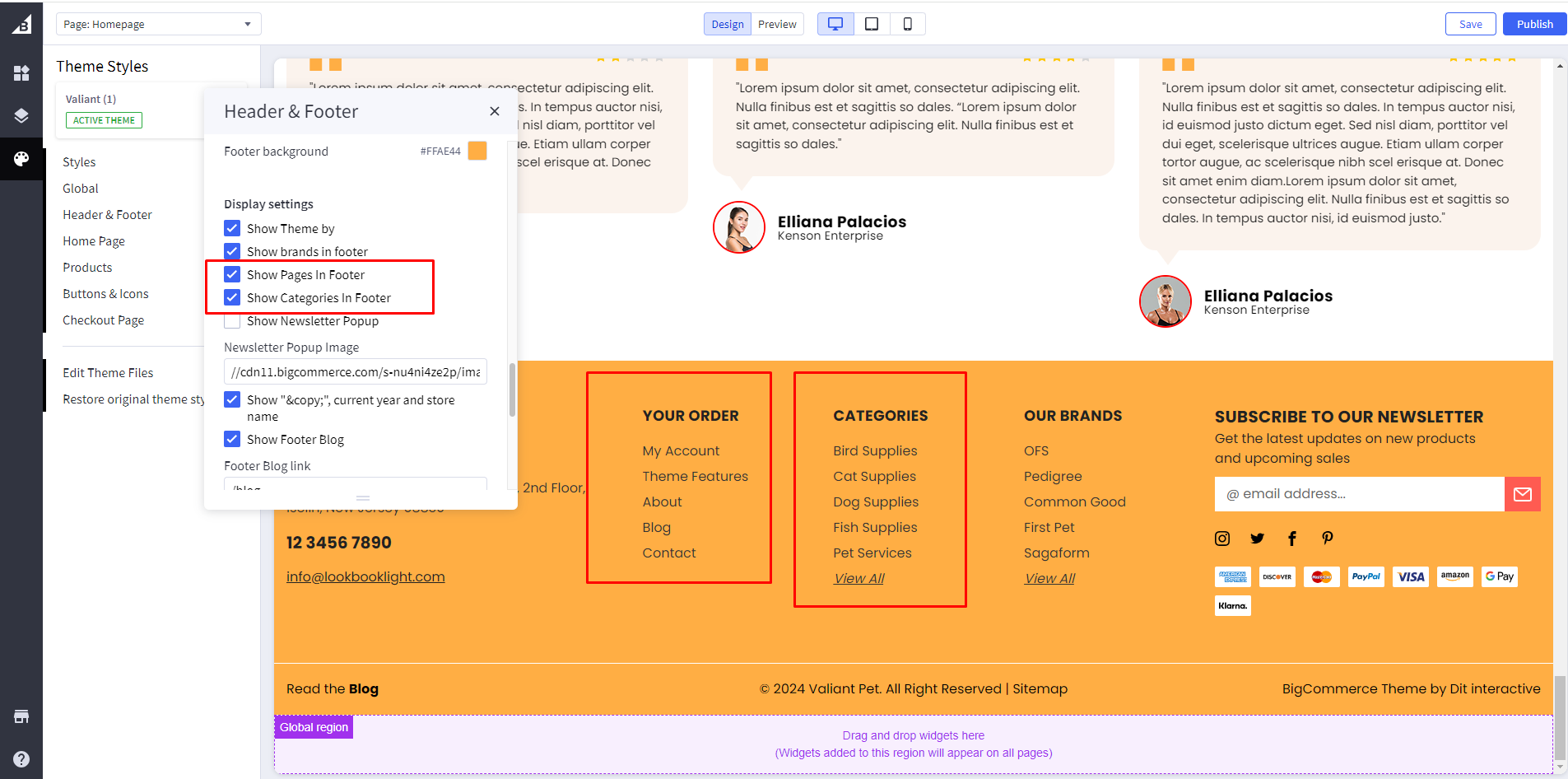The height and width of the screenshot is (779, 1568).
Task: Click View All under Our Brands
Action: tap(1049, 579)
